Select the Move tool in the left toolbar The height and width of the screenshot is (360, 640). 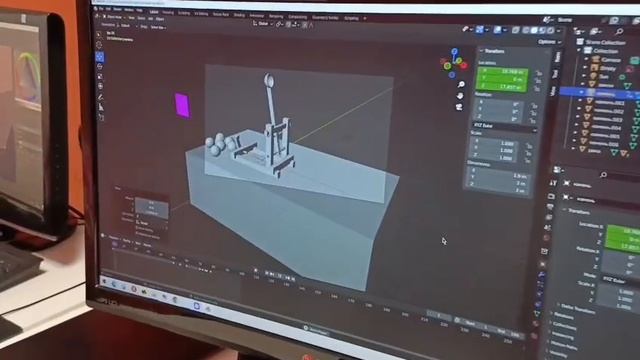(x=100, y=57)
